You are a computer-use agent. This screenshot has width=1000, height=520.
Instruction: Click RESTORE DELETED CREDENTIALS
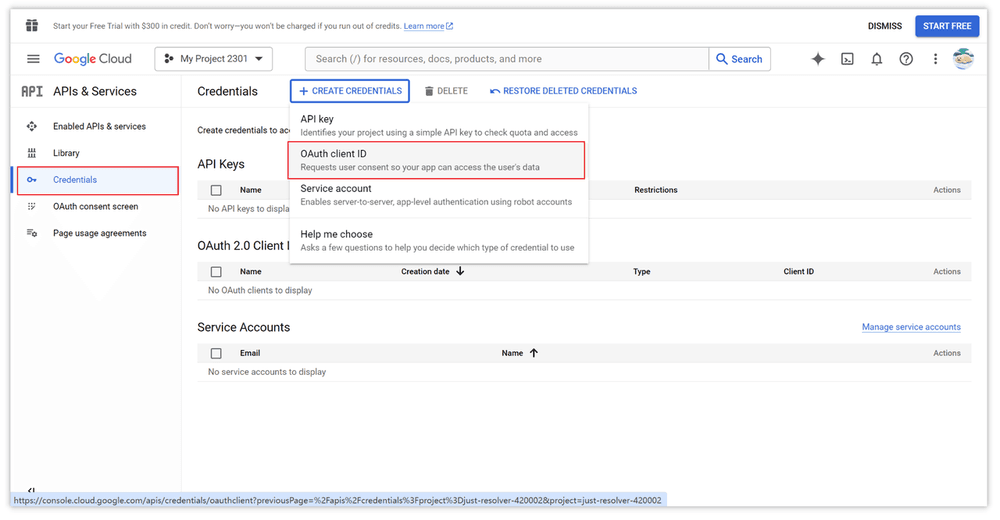[x=563, y=91]
